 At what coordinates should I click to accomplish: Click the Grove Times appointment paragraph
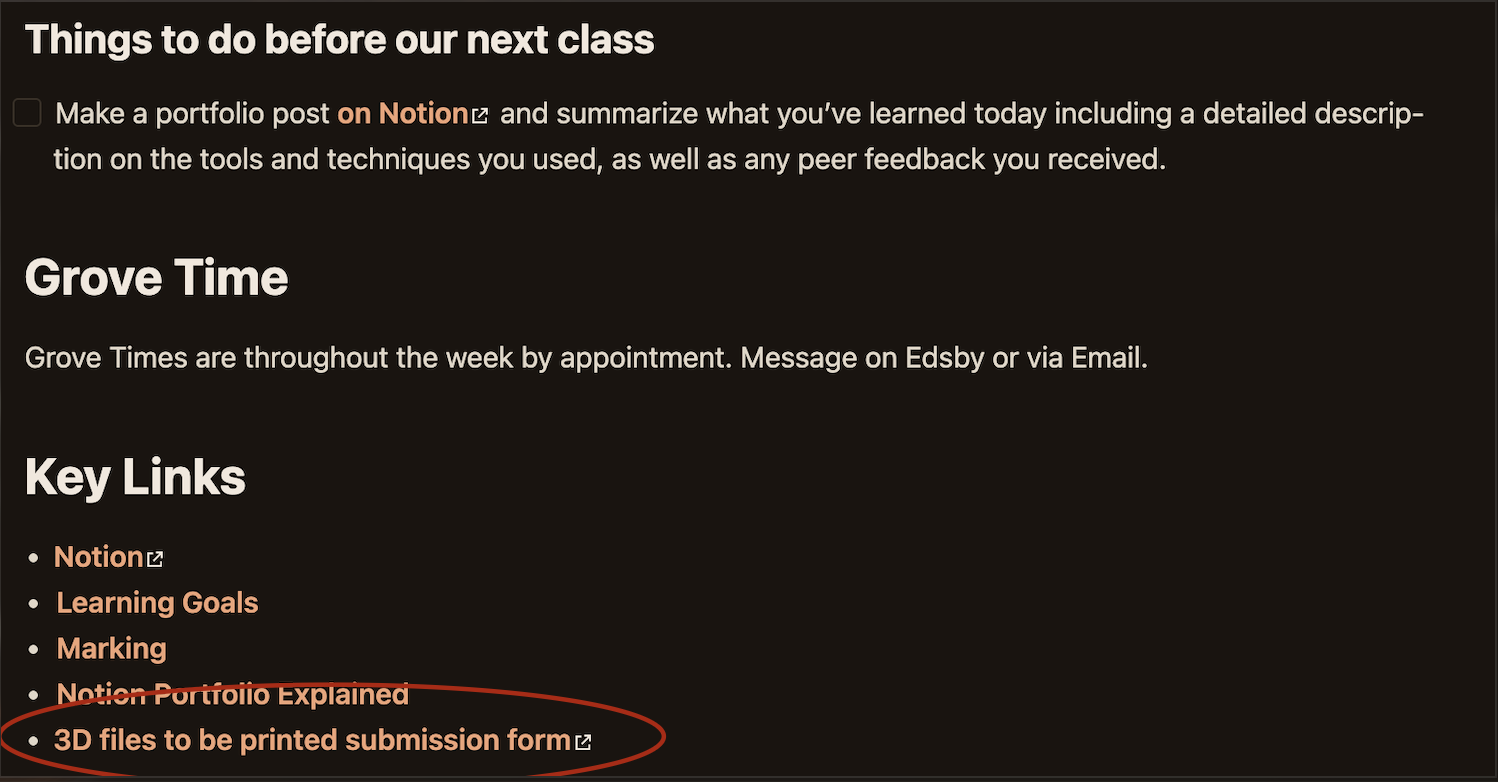coord(586,358)
